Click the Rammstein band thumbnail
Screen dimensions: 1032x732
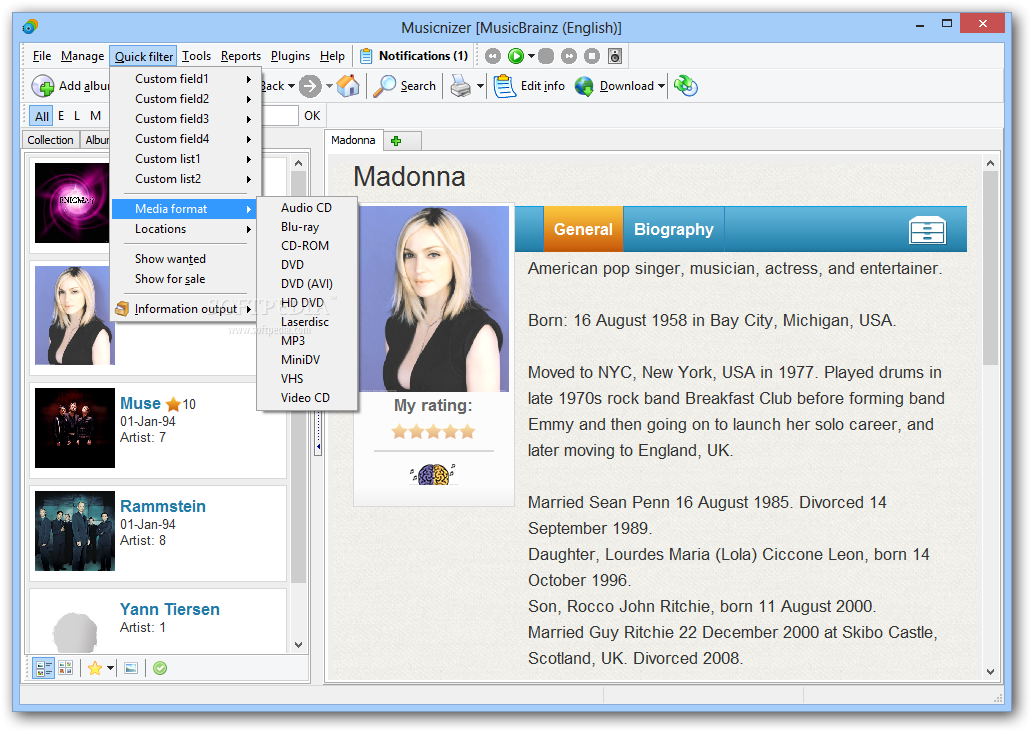(x=75, y=531)
